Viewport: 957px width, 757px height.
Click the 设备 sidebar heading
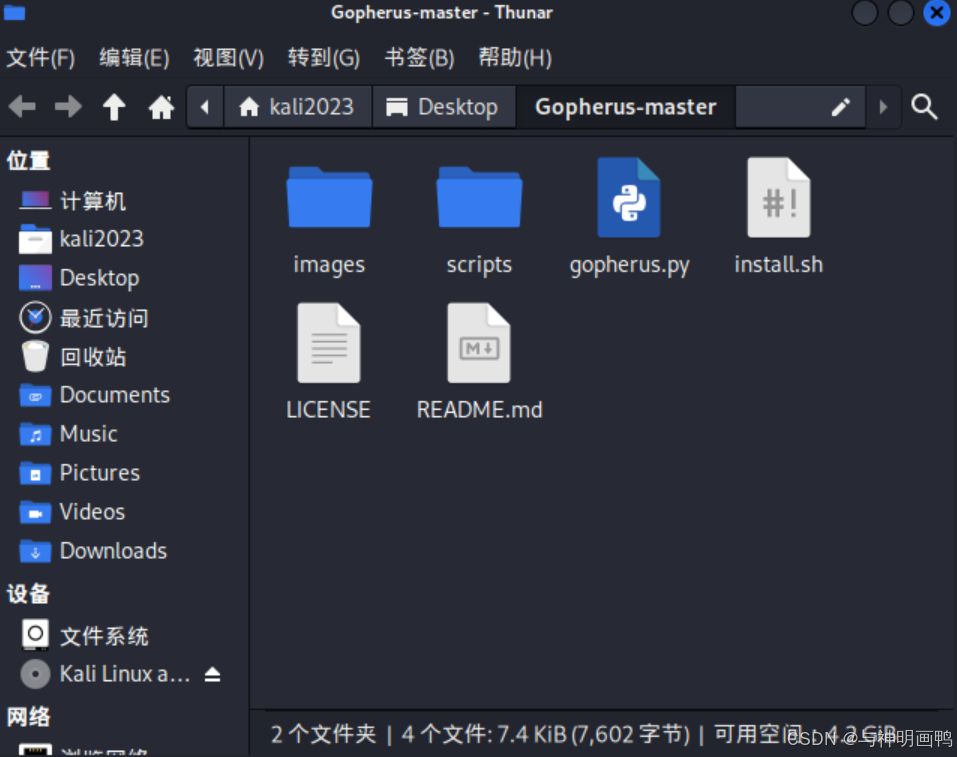pyautogui.click(x=27, y=593)
